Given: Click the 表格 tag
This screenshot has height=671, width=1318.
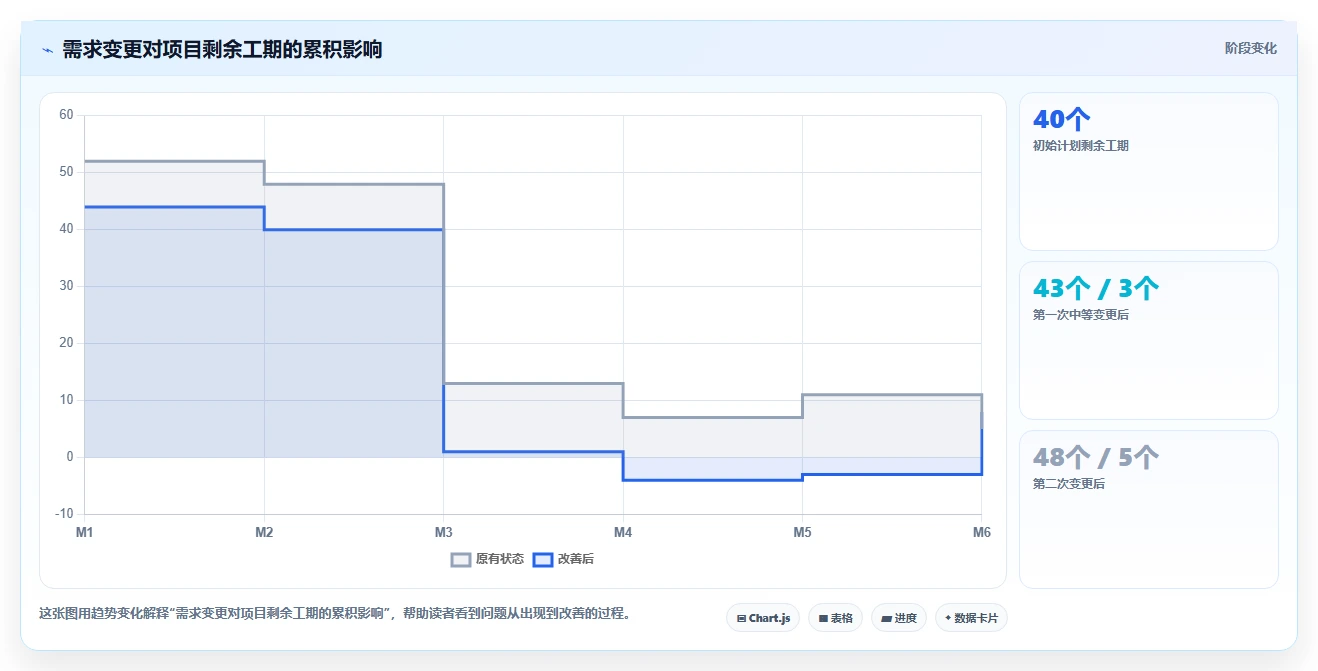Looking at the screenshot, I should [x=835, y=618].
